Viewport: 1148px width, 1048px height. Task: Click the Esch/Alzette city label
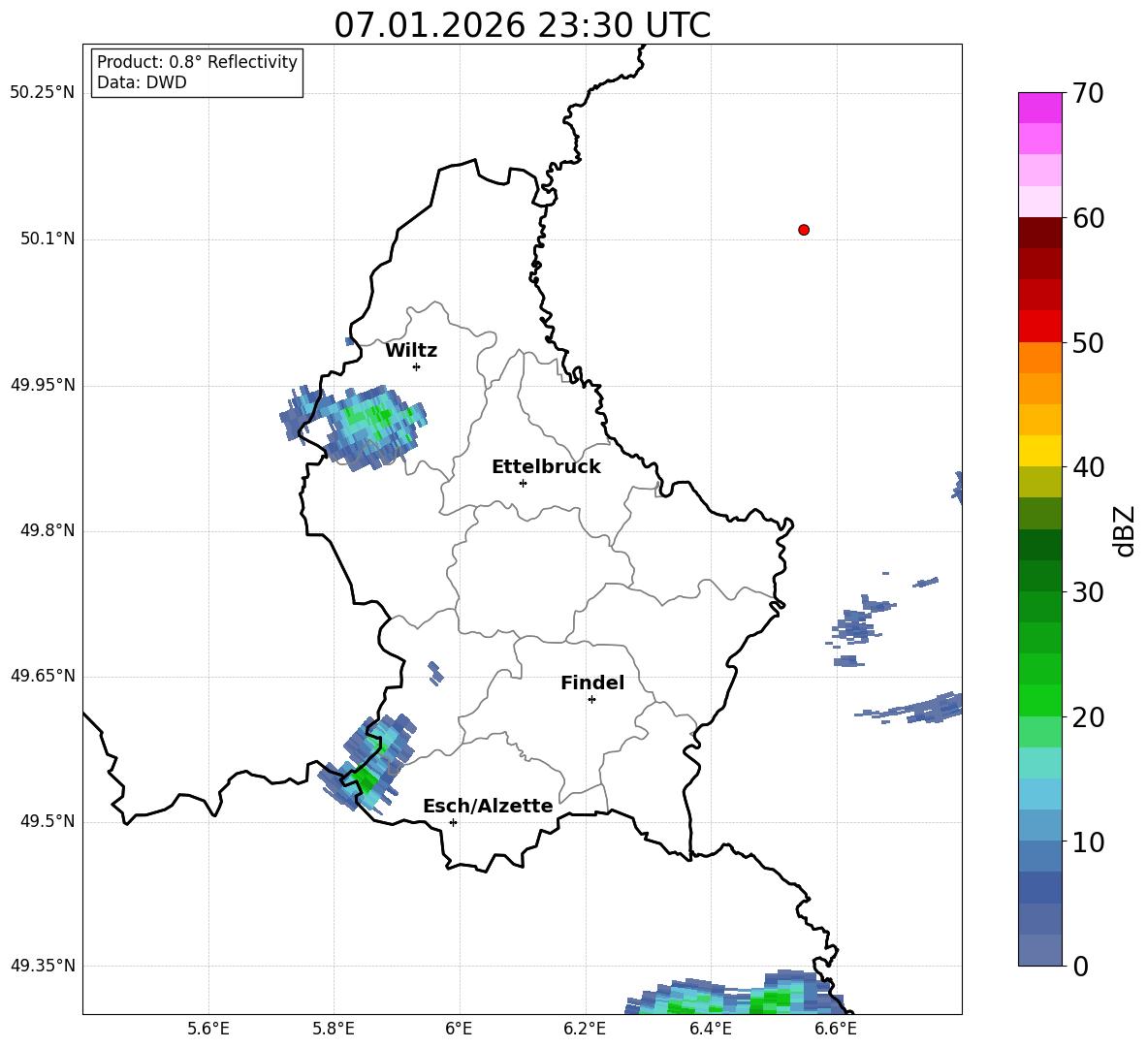488,806
